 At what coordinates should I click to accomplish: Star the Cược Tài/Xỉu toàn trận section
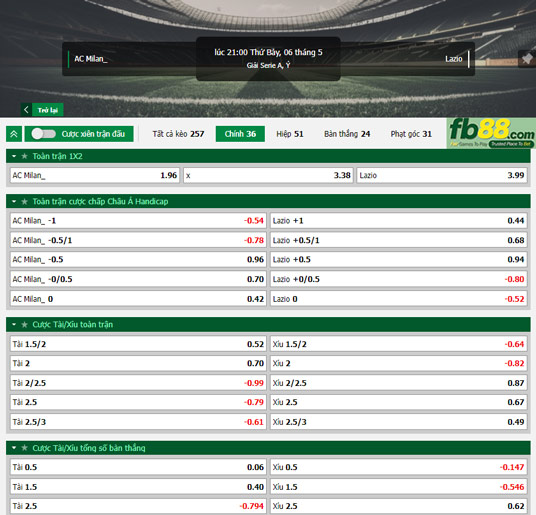tap(24, 325)
